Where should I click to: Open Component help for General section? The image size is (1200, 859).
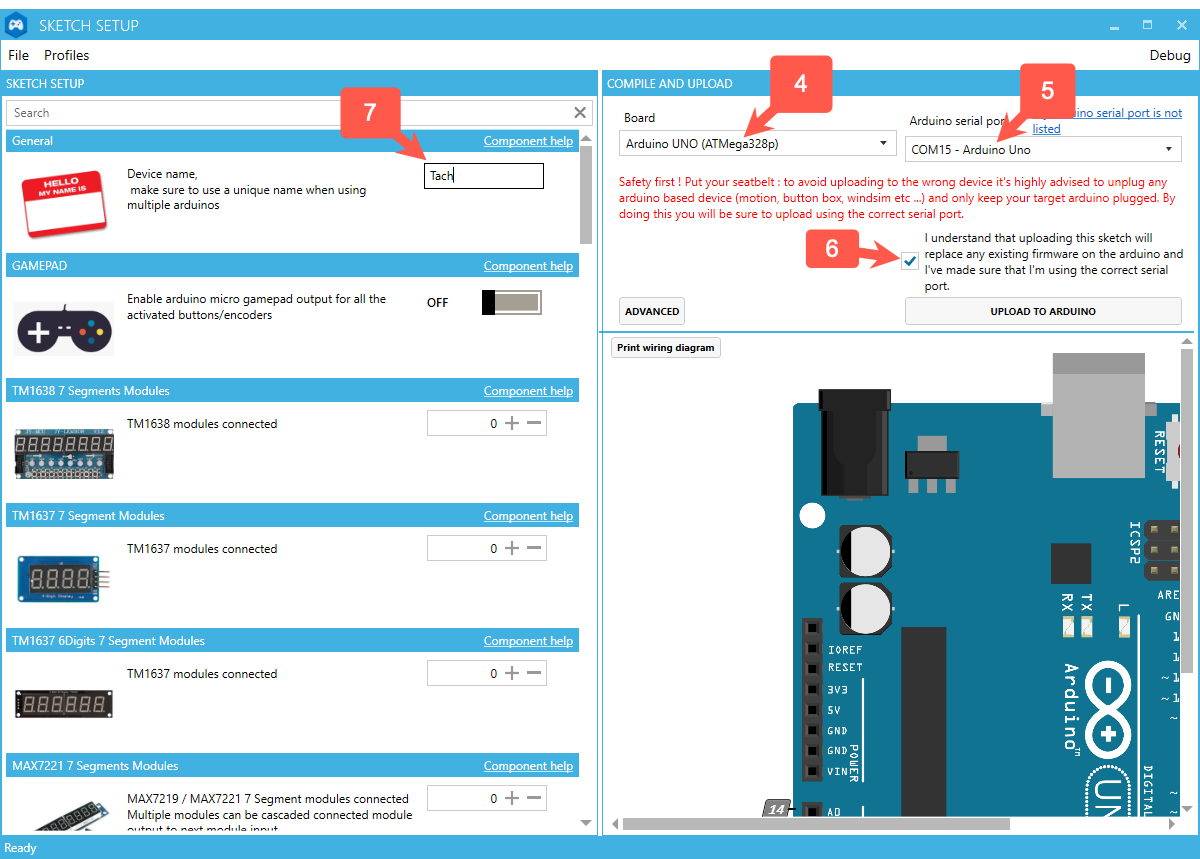[x=528, y=141]
